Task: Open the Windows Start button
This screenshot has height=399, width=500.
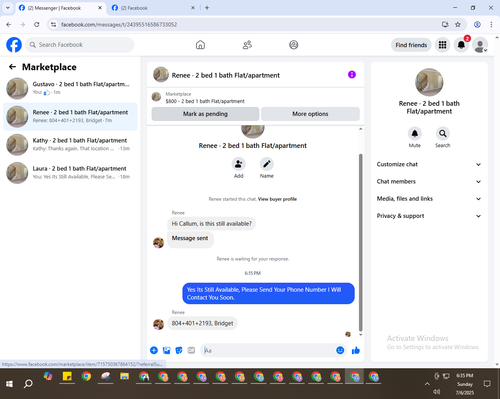Action: [9, 384]
